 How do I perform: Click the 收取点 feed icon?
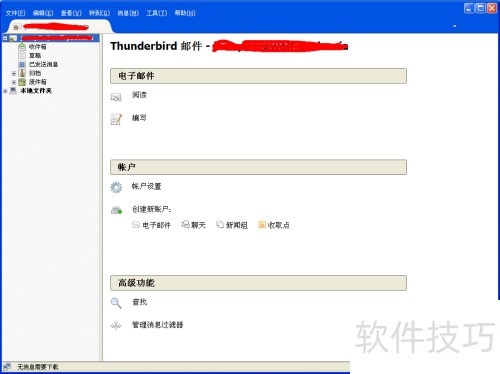point(262,225)
